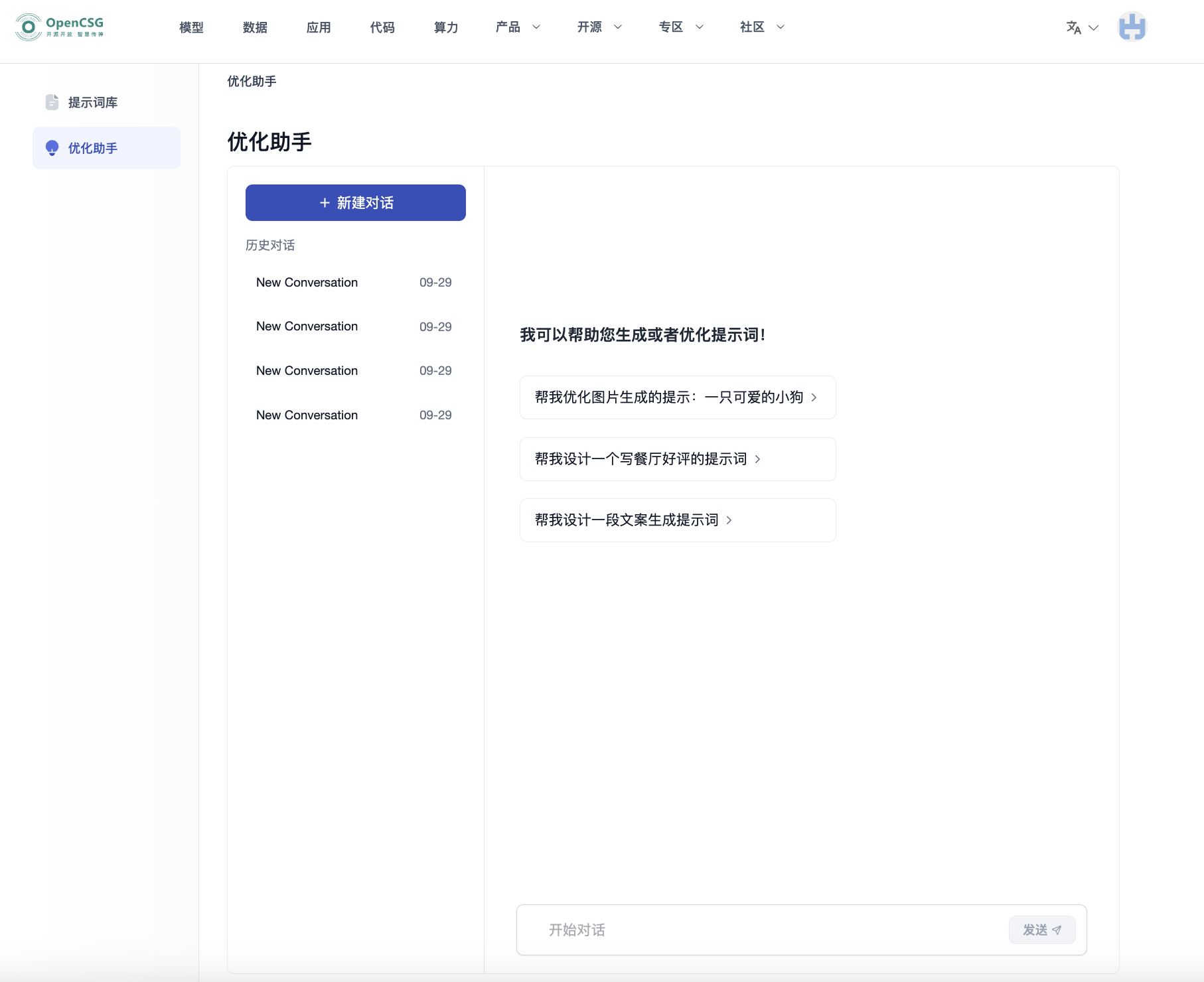Image resolution: width=1204 pixels, height=982 pixels.
Task: Start a new chat with 新建对话
Action: tap(356, 202)
